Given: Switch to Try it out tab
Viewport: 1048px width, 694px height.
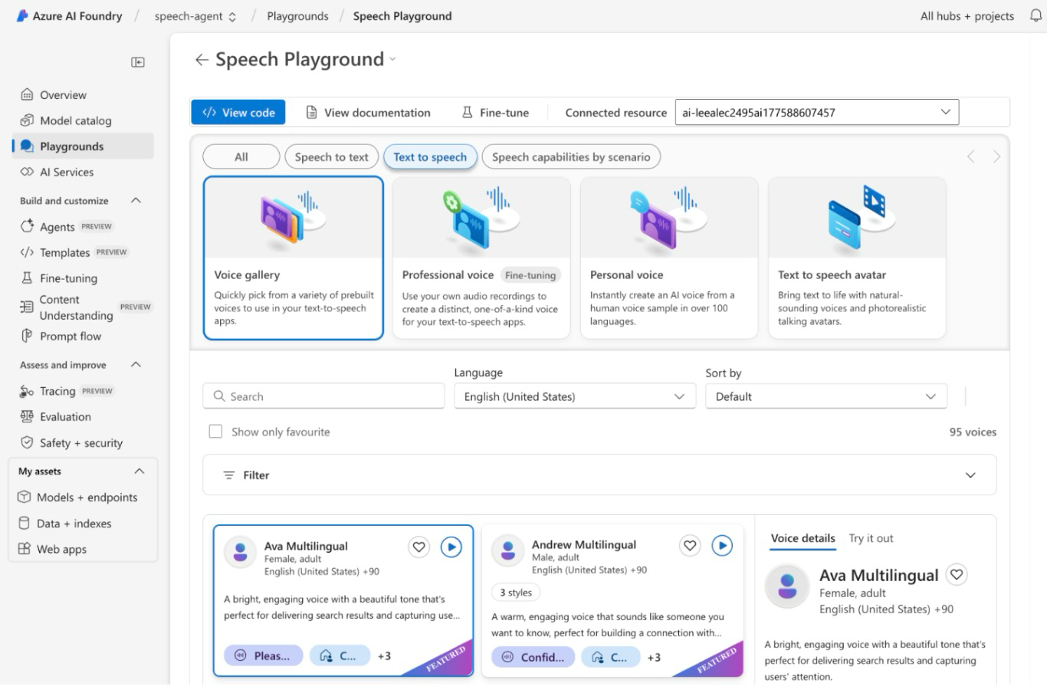Looking at the screenshot, I should [x=871, y=538].
